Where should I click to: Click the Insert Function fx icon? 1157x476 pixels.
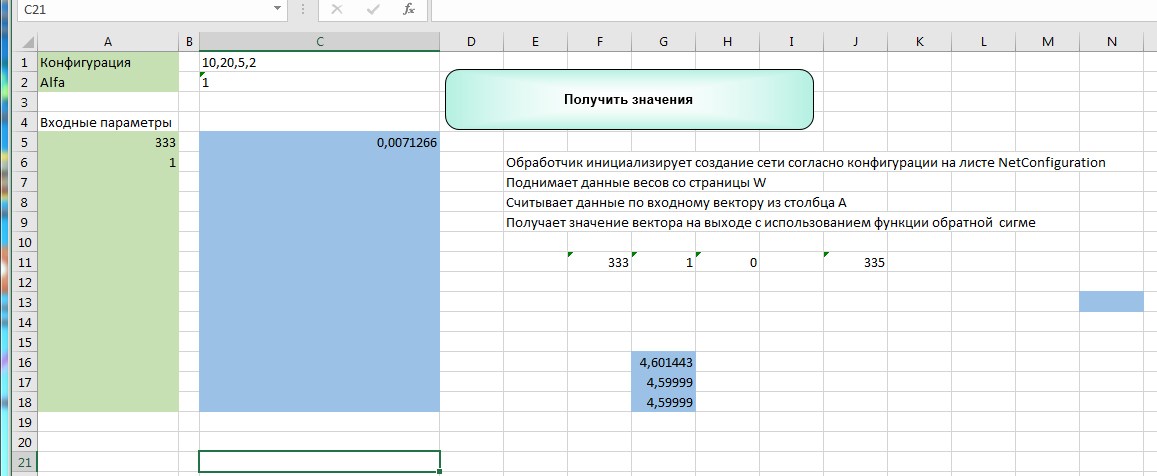pyautogui.click(x=408, y=9)
